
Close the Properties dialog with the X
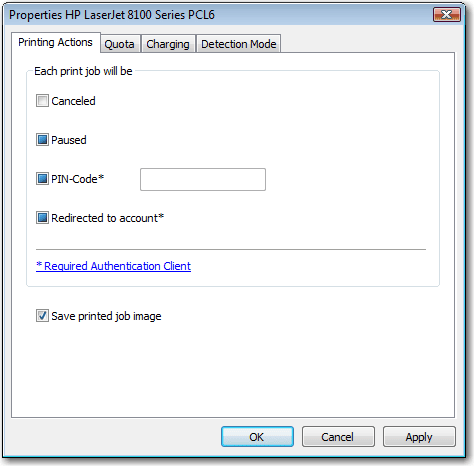[x=447, y=15]
